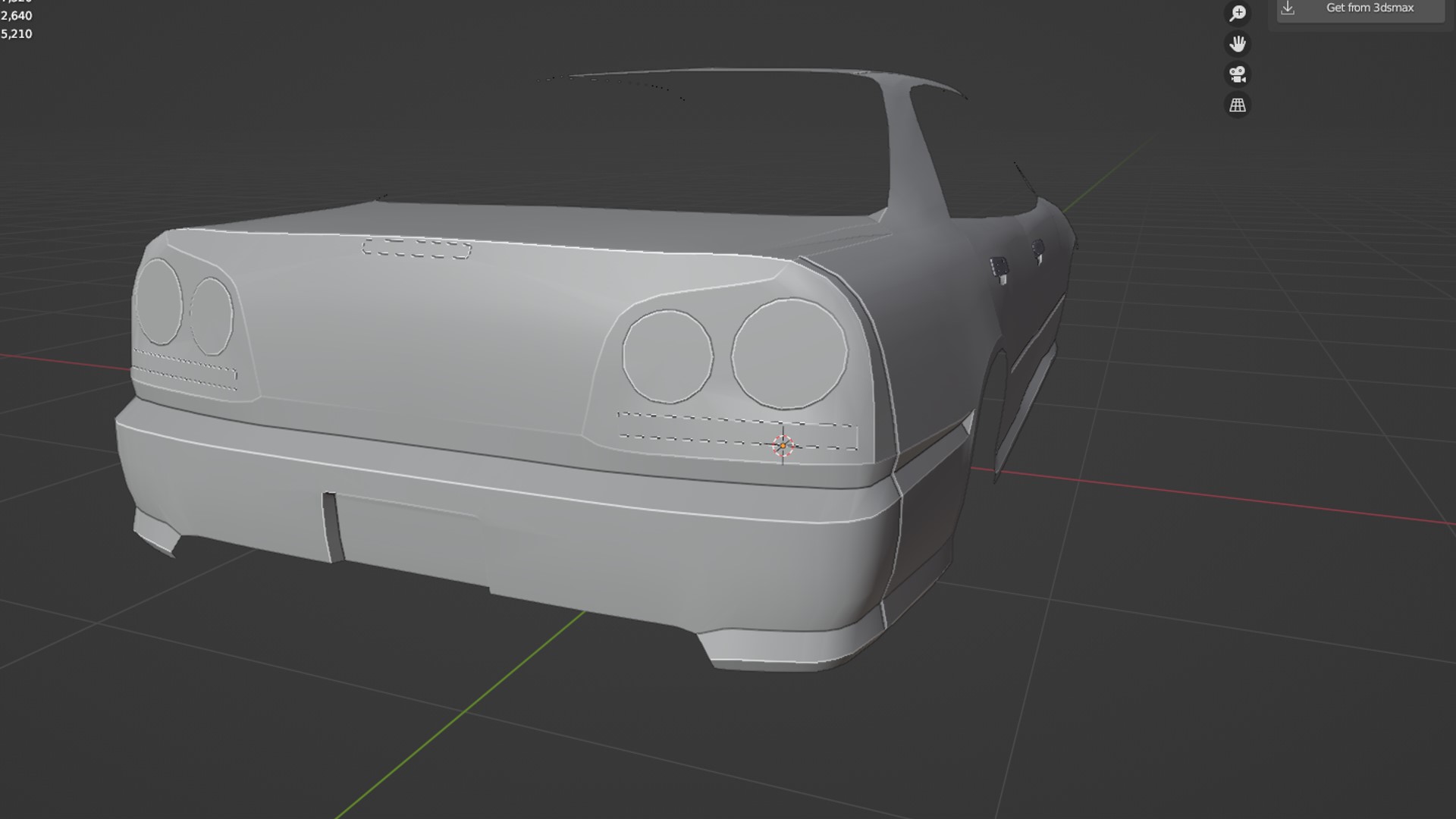
Task: Select the right outer round taillight
Action: coord(789,353)
